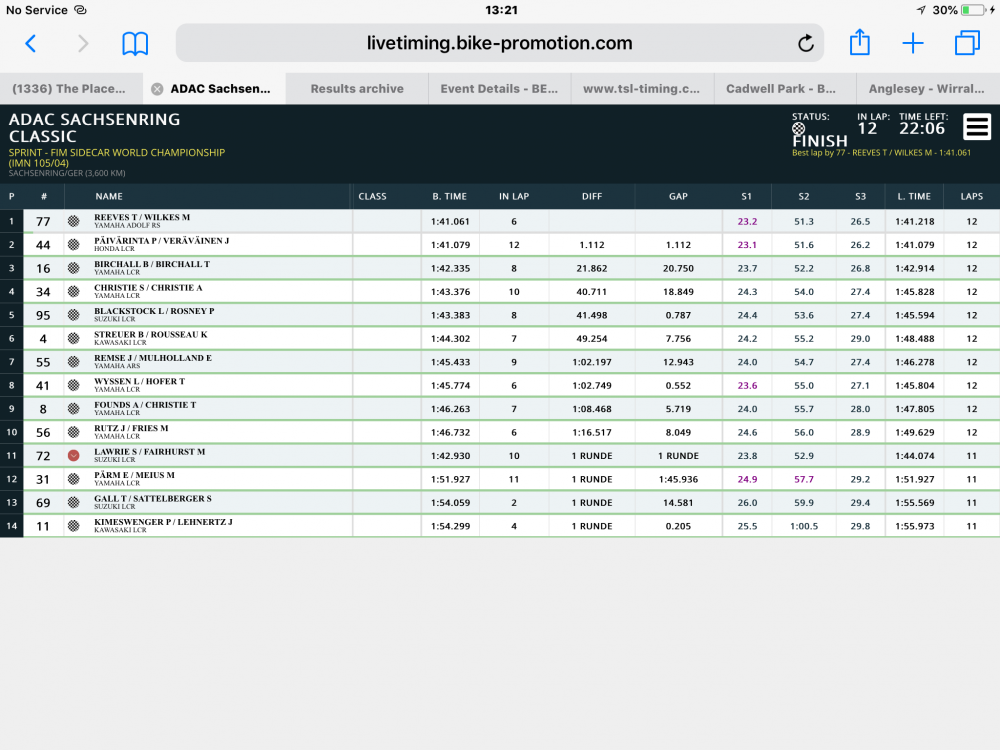Switch to the Anglesey - Wirral tab

[926, 89]
